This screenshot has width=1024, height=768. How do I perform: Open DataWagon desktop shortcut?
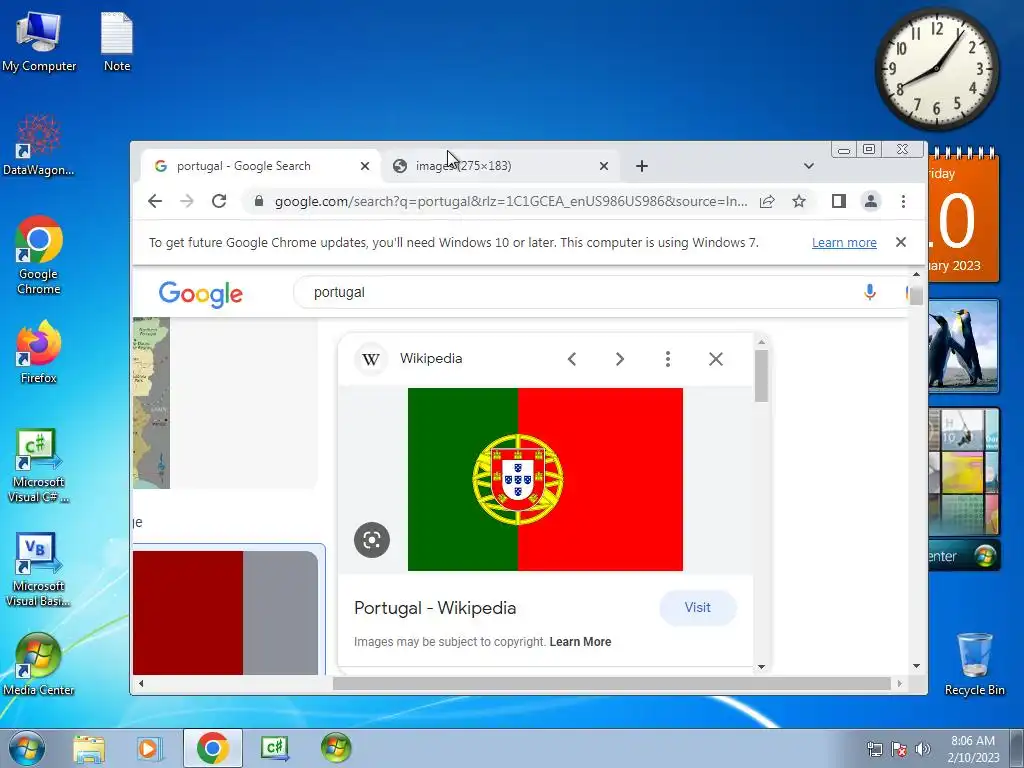coord(39,145)
